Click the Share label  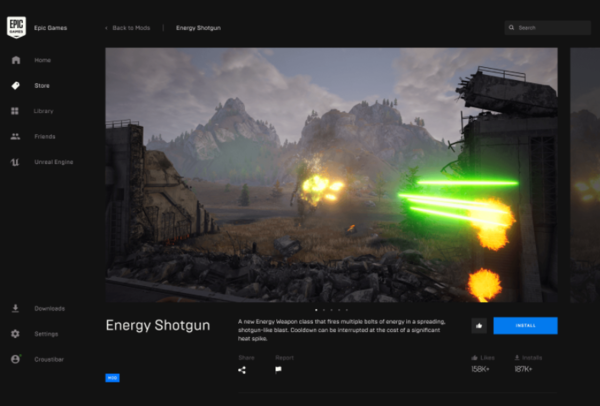[x=246, y=358]
